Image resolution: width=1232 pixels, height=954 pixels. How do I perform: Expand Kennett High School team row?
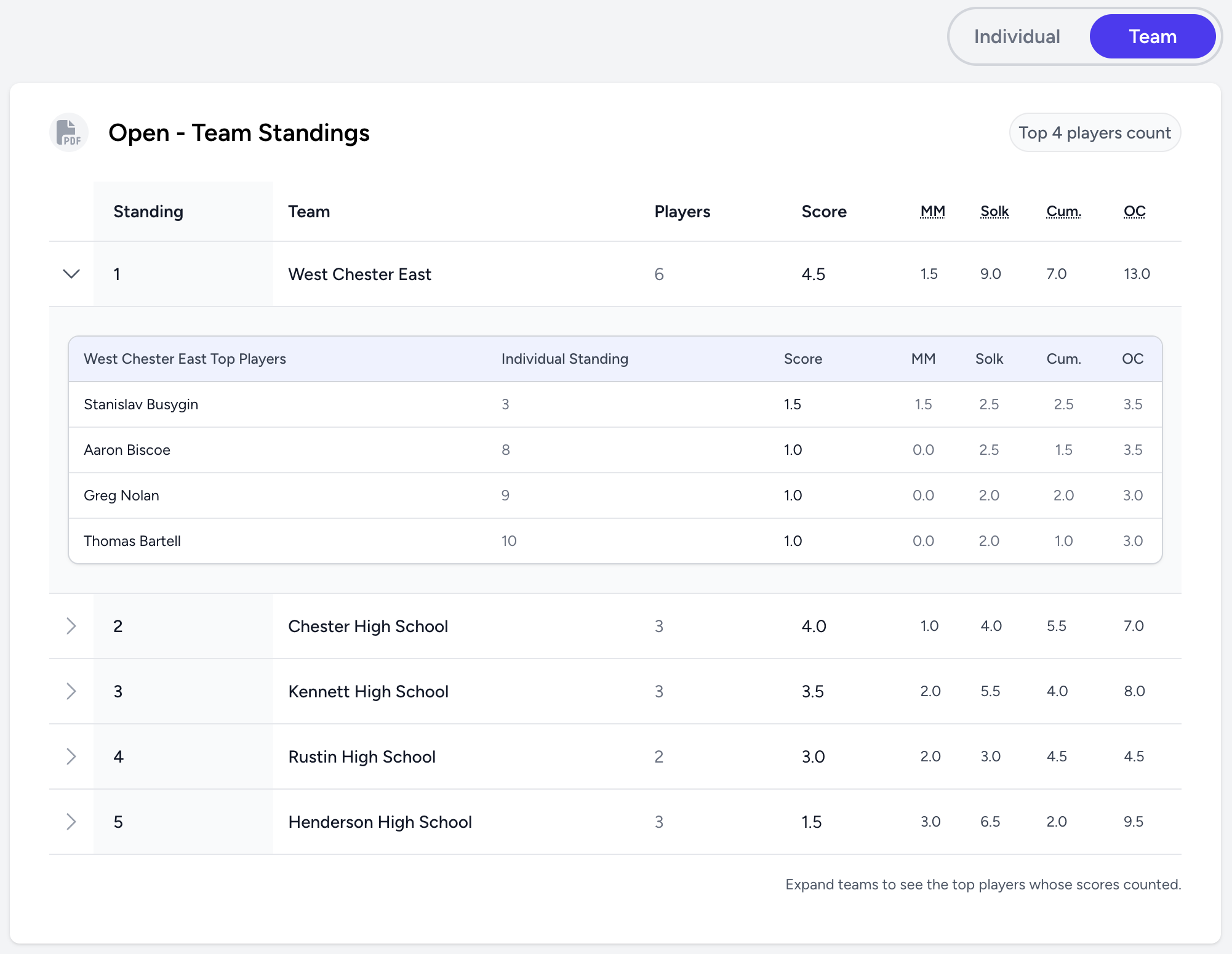click(x=71, y=691)
